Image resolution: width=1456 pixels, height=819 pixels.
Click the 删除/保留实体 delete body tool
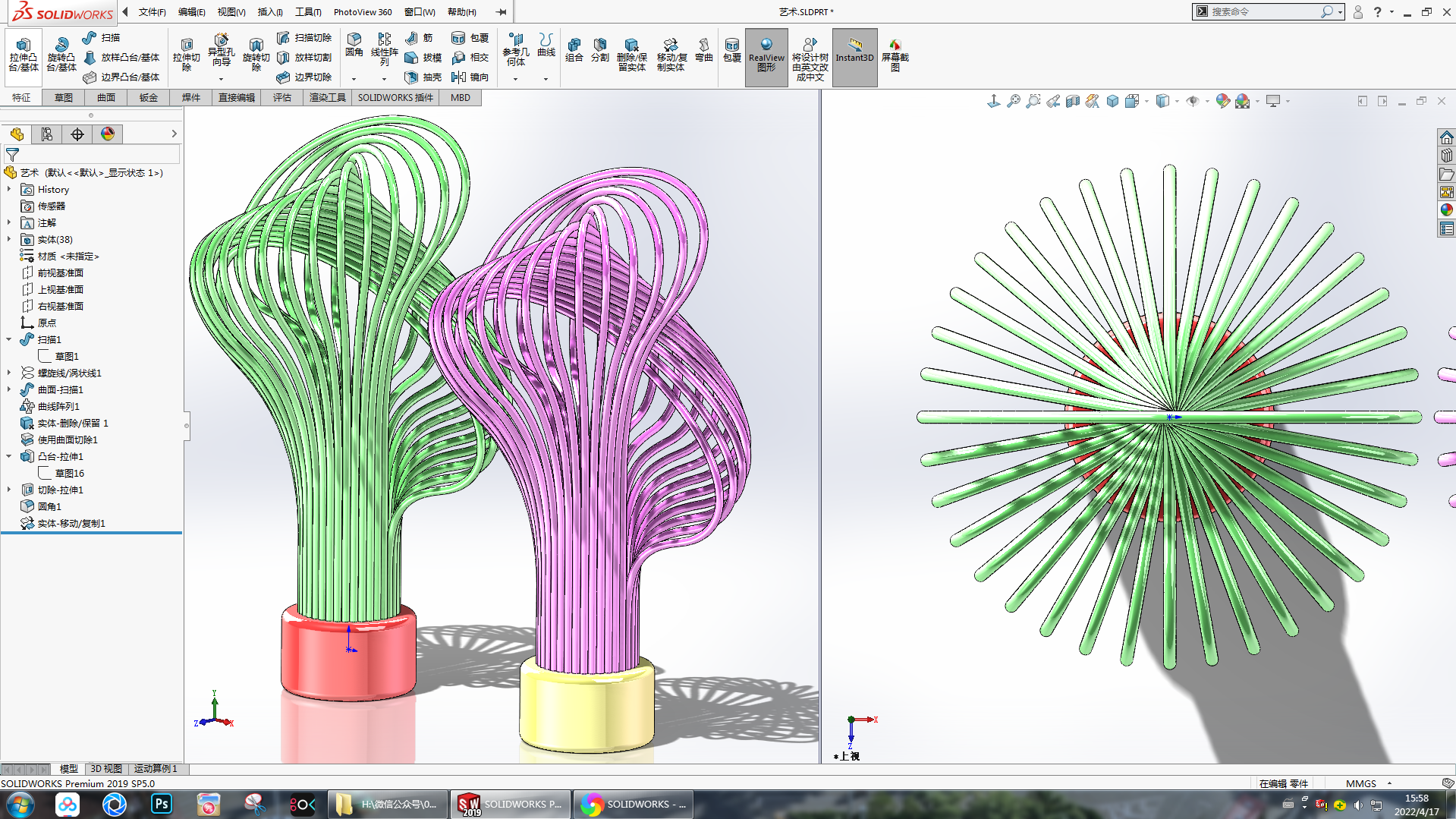[x=631, y=55]
